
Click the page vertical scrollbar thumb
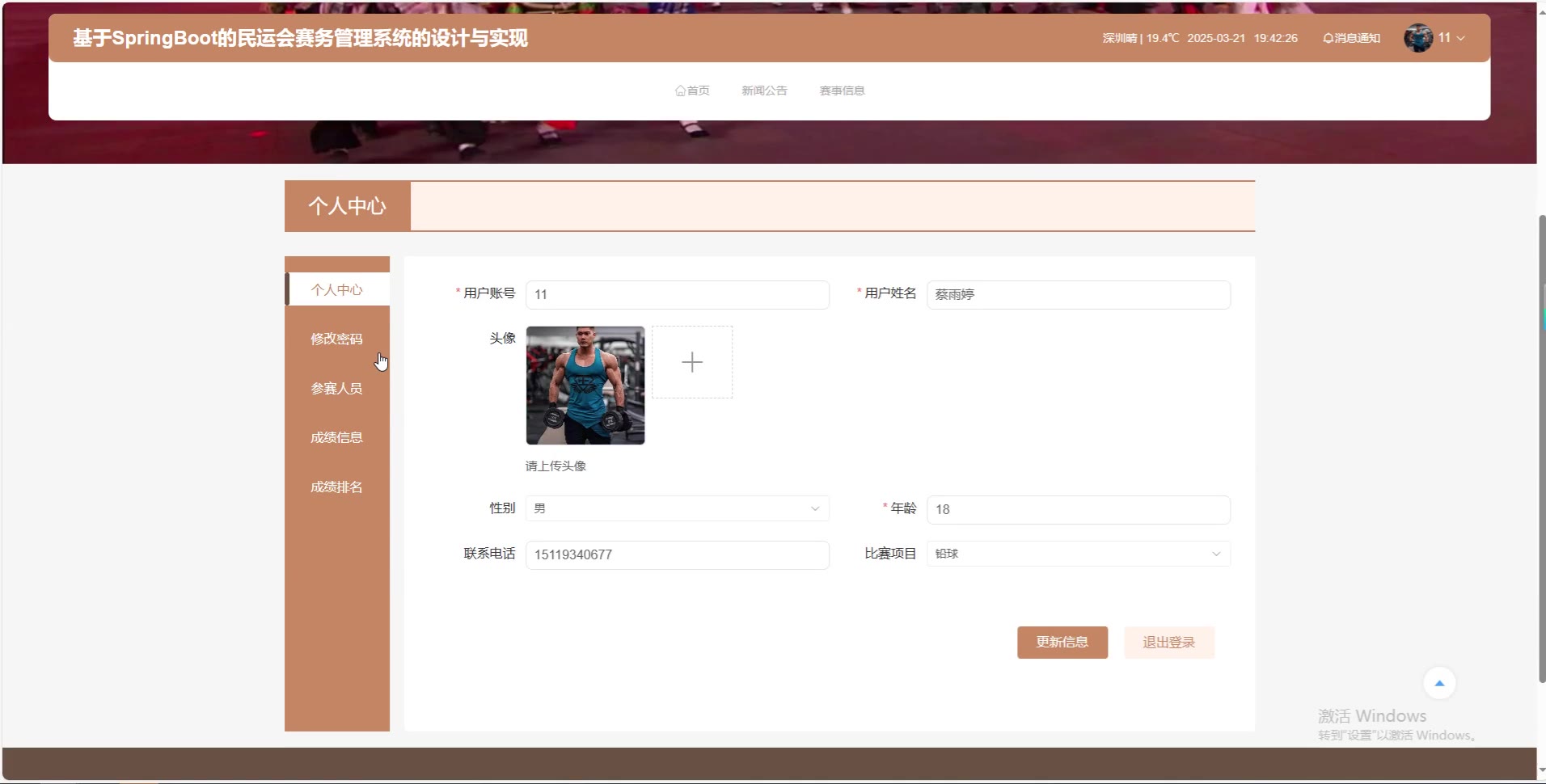tap(1541, 449)
